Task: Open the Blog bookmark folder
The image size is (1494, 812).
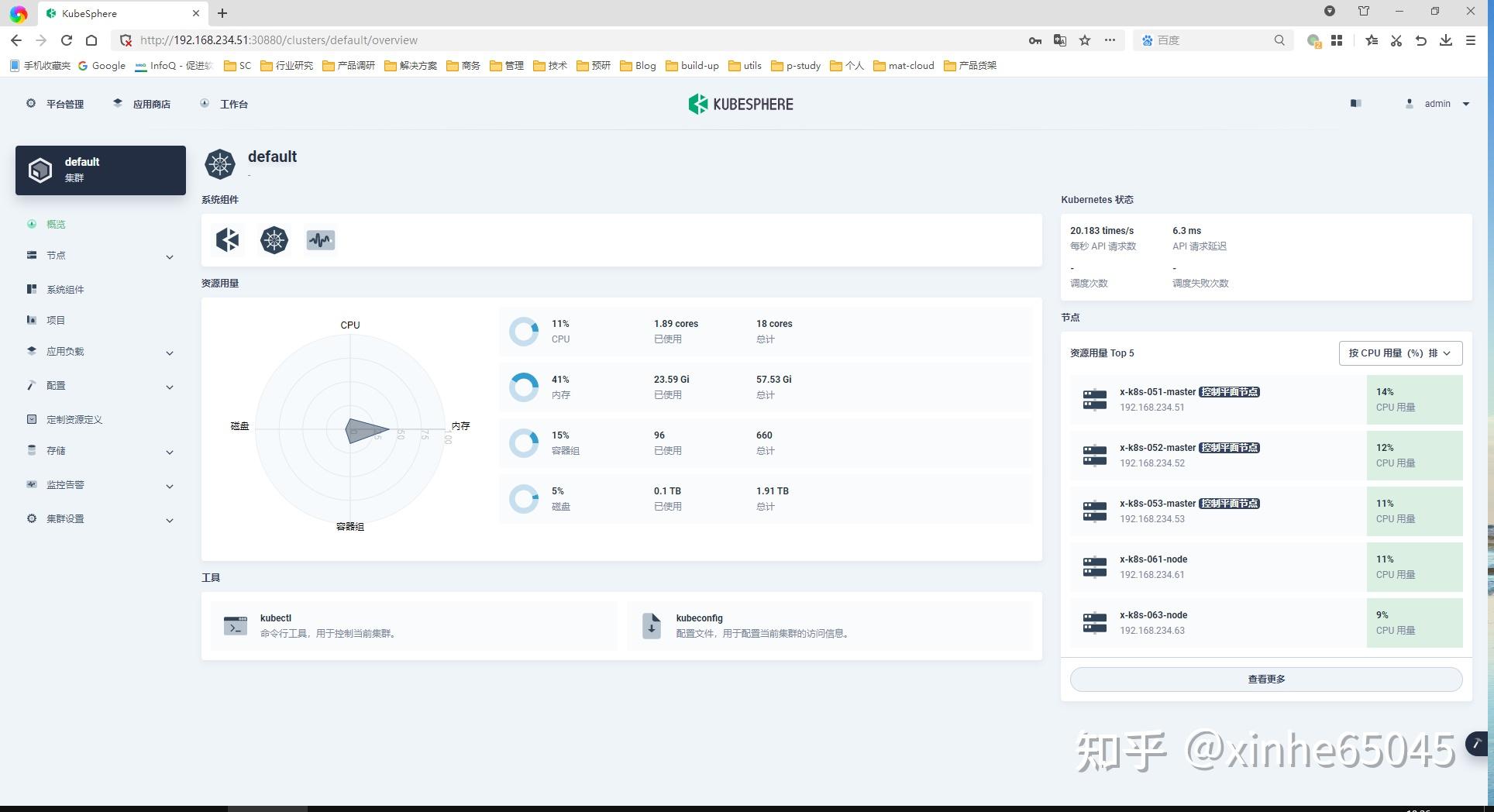Action: (638, 66)
